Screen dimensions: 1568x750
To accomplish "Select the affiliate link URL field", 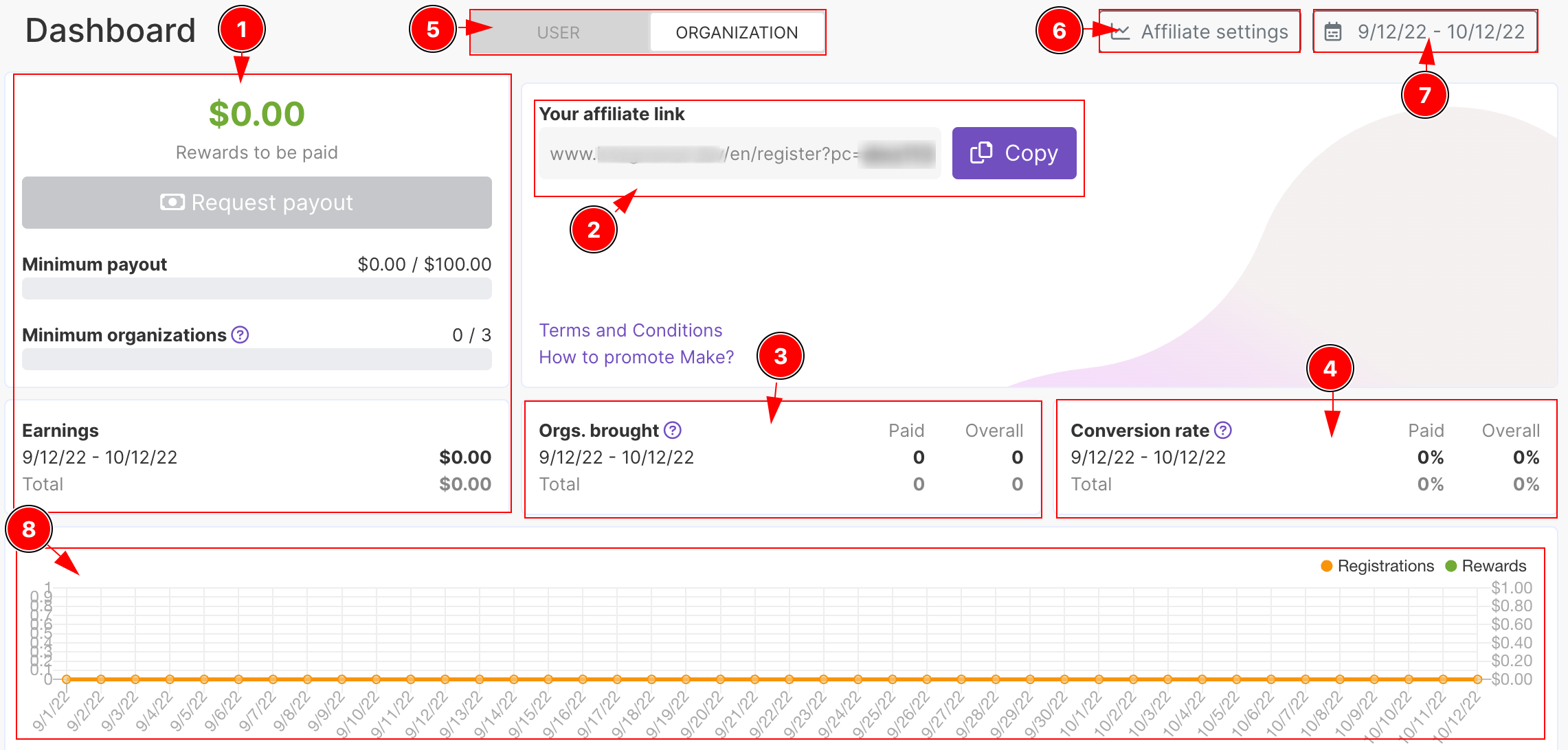I will tap(740, 154).
